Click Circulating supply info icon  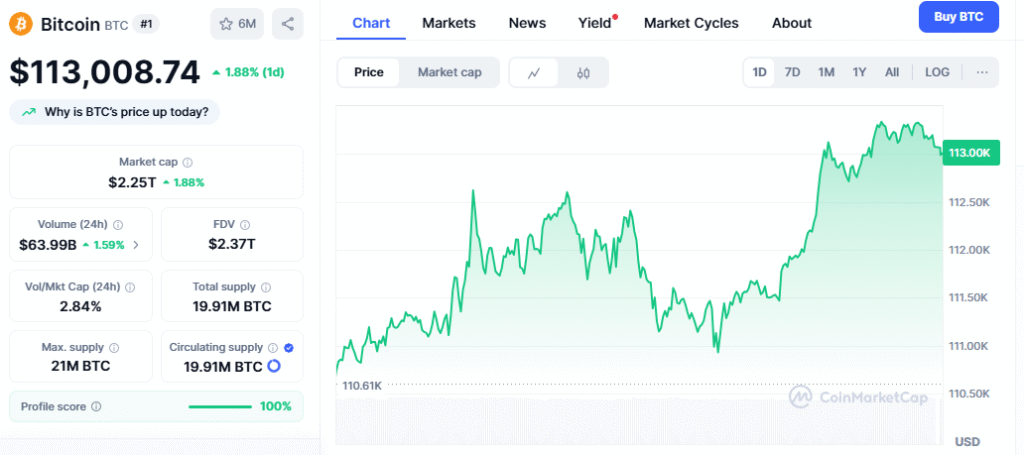273,347
